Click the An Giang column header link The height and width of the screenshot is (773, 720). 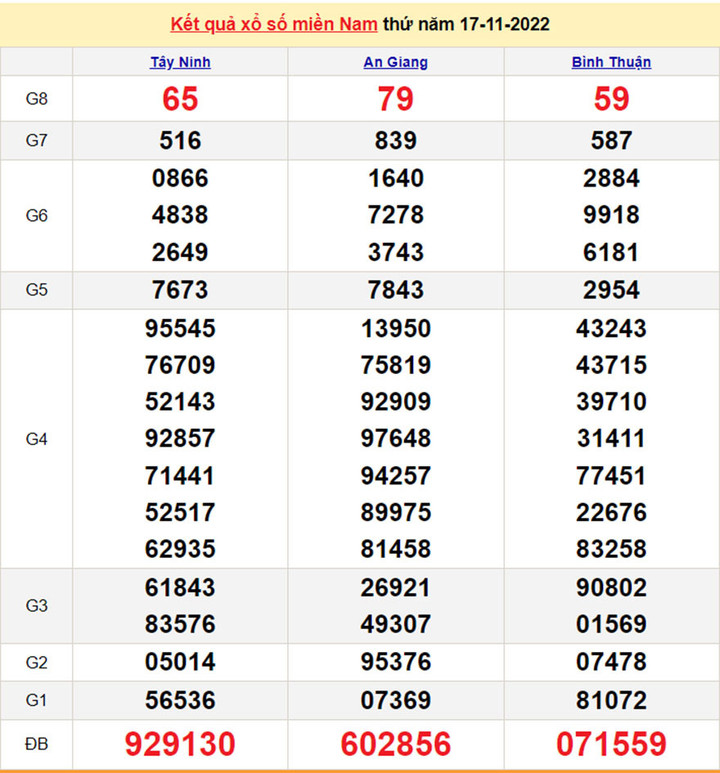point(395,62)
